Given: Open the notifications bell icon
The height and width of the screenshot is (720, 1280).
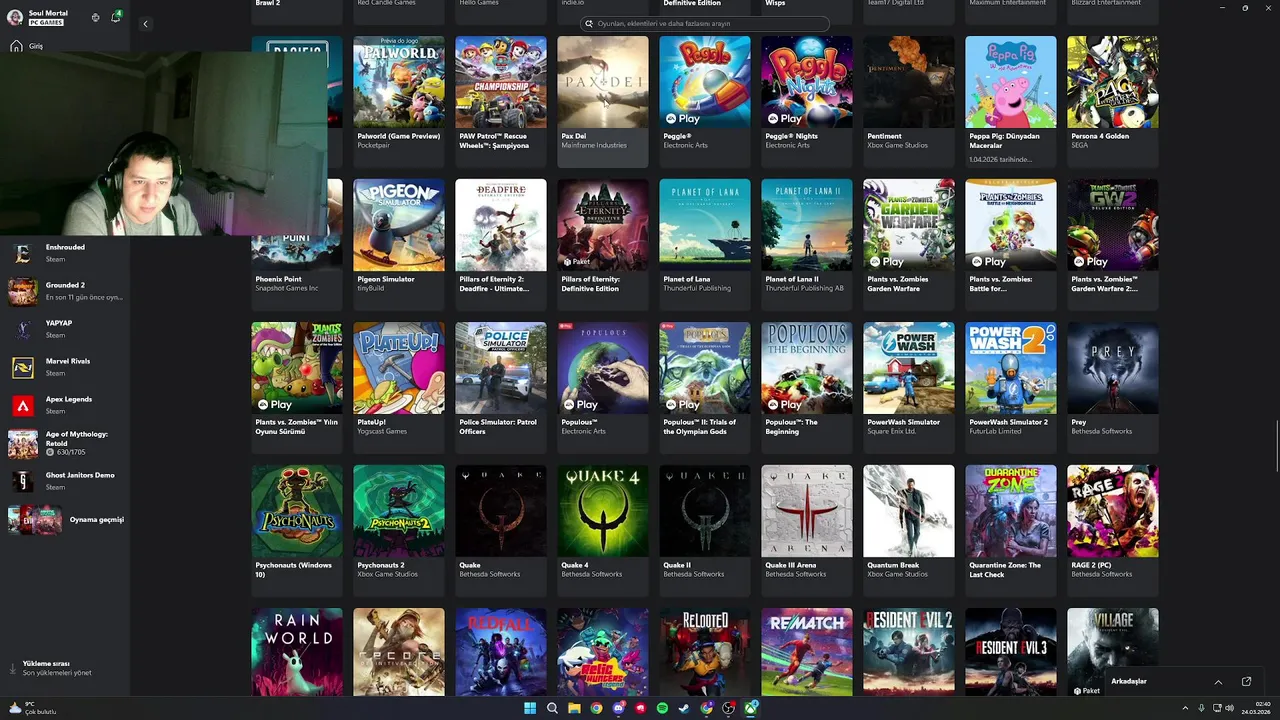Looking at the screenshot, I should 116,17.
